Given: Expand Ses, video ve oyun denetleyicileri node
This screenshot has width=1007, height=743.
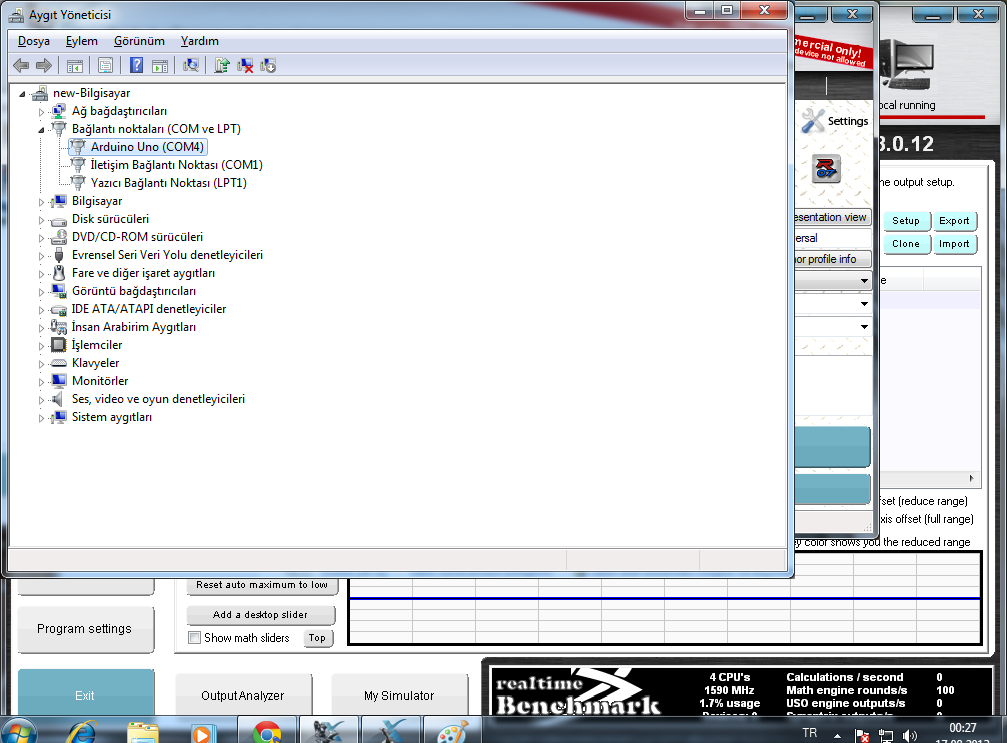Looking at the screenshot, I should tap(41, 399).
